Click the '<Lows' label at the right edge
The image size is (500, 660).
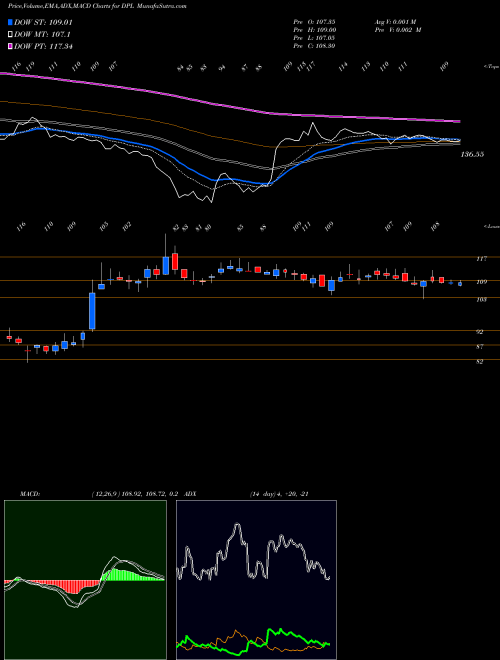pos(491,226)
